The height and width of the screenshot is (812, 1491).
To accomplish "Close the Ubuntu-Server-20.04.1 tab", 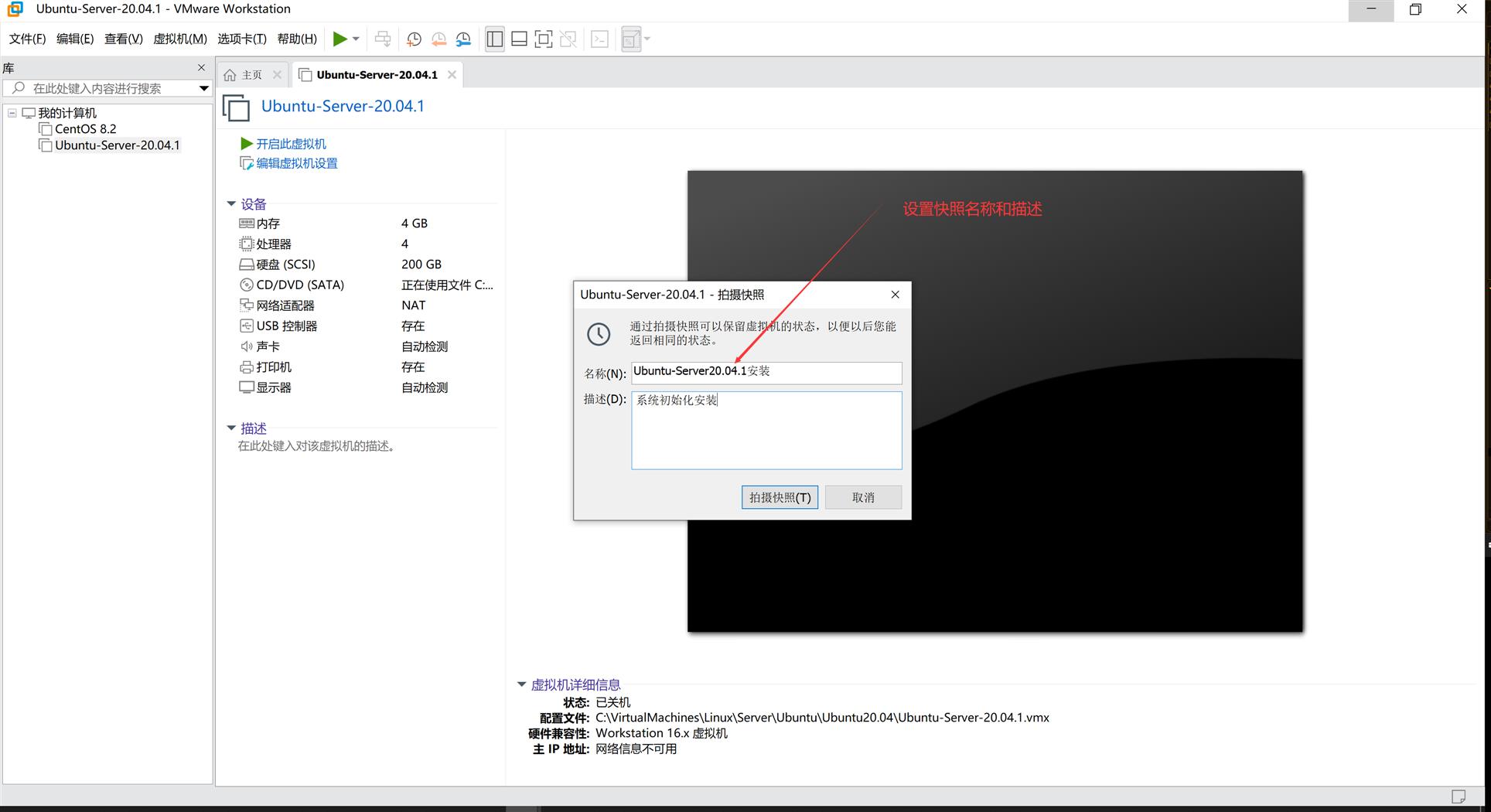I will (x=452, y=74).
